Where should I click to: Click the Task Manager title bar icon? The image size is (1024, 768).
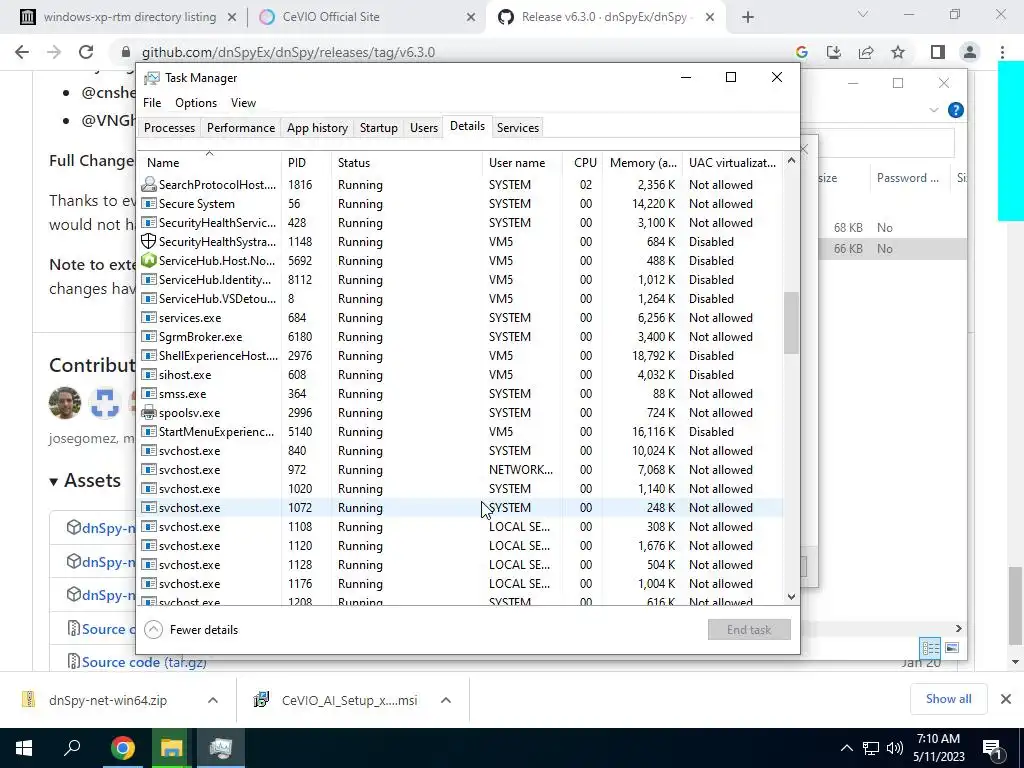click(152, 78)
